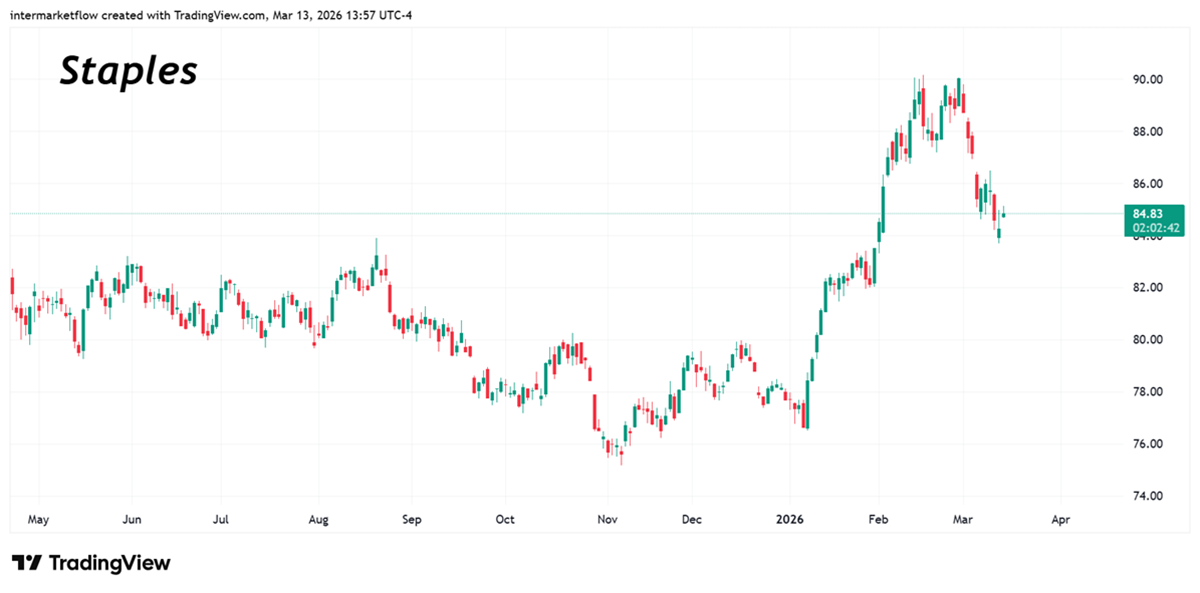Click the countdown timer 02:02:42
The image size is (1200, 593).
pos(1152,226)
